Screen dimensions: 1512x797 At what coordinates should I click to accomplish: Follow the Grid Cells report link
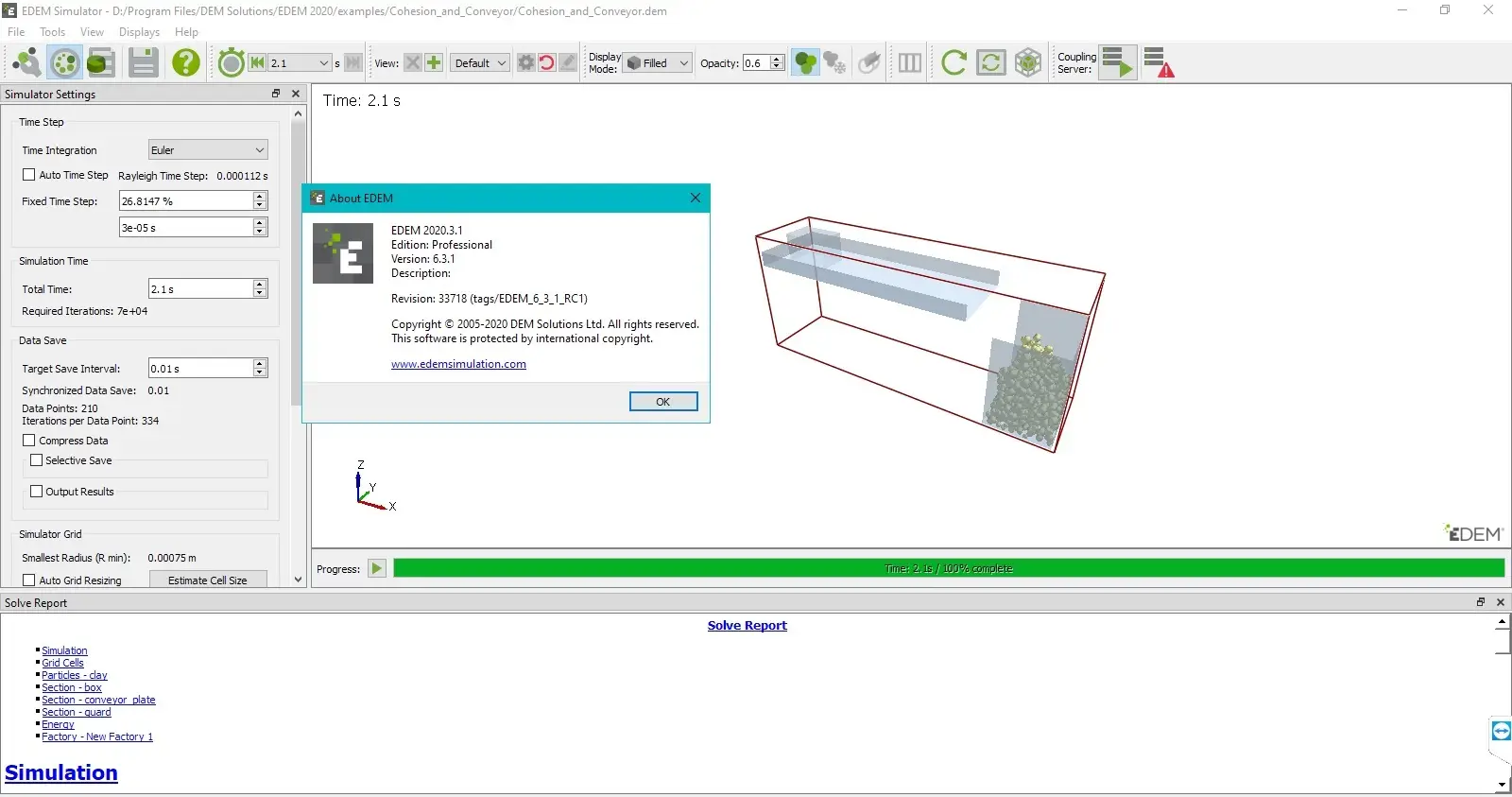pos(62,663)
